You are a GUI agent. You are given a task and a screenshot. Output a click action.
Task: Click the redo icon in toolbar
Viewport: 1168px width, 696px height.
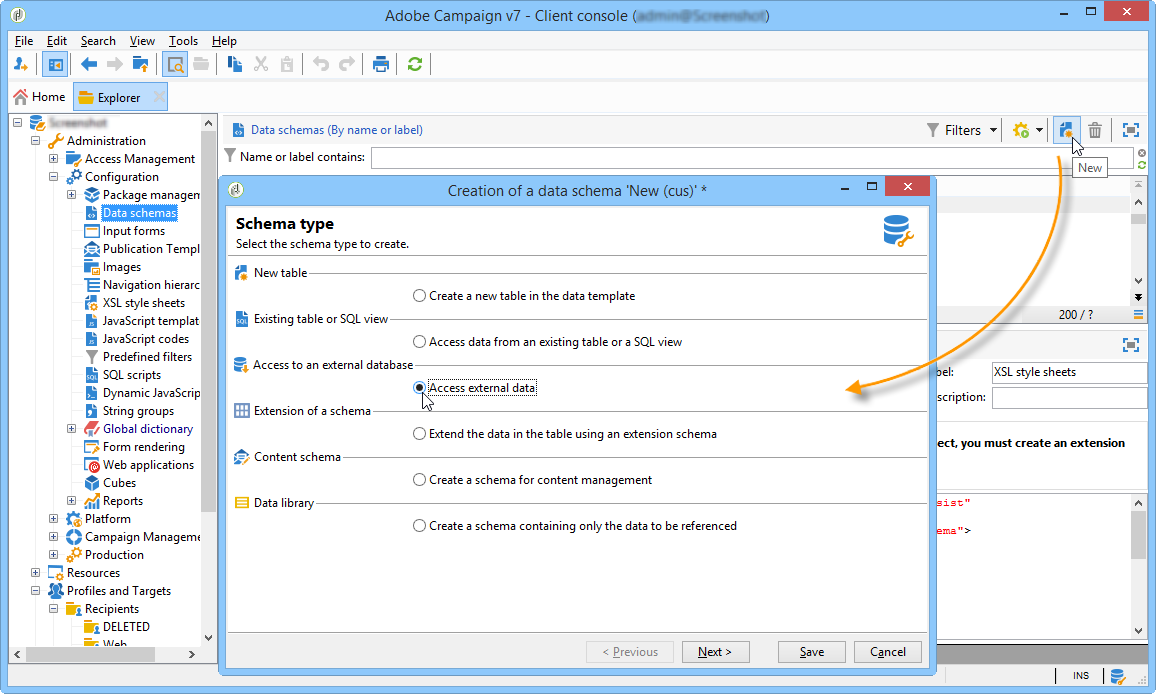pos(347,65)
